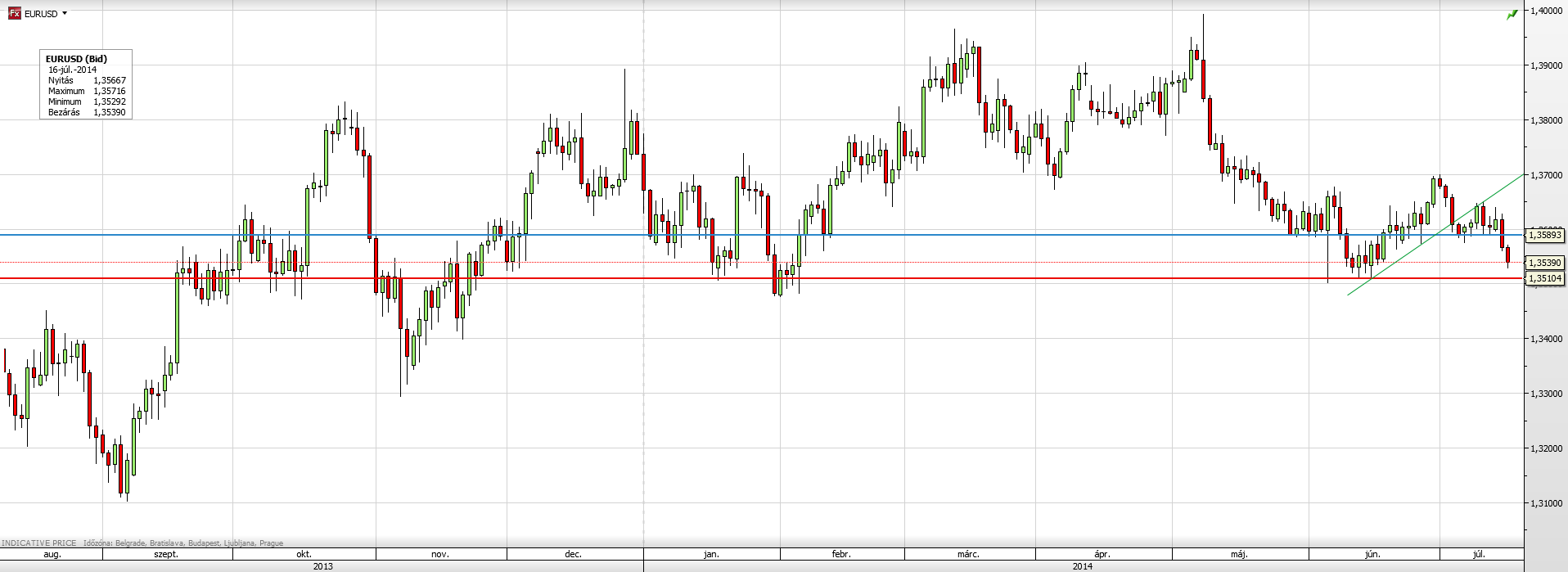Screen dimensions: 1568x572
Task: Click the 2013 year label
Action: pos(323,565)
